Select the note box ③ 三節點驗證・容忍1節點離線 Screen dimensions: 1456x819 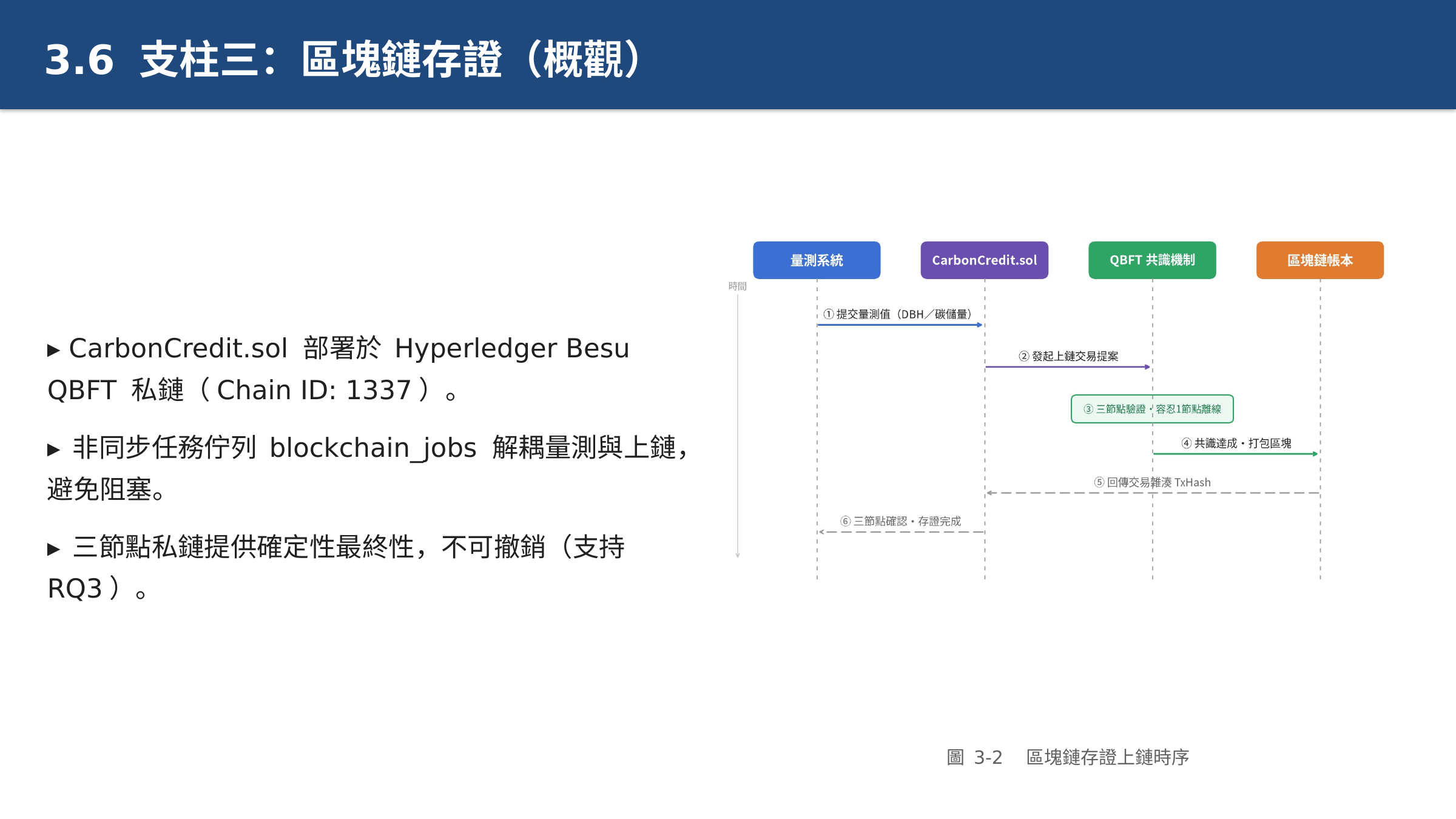pyautogui.click(x=1152, y=409)
